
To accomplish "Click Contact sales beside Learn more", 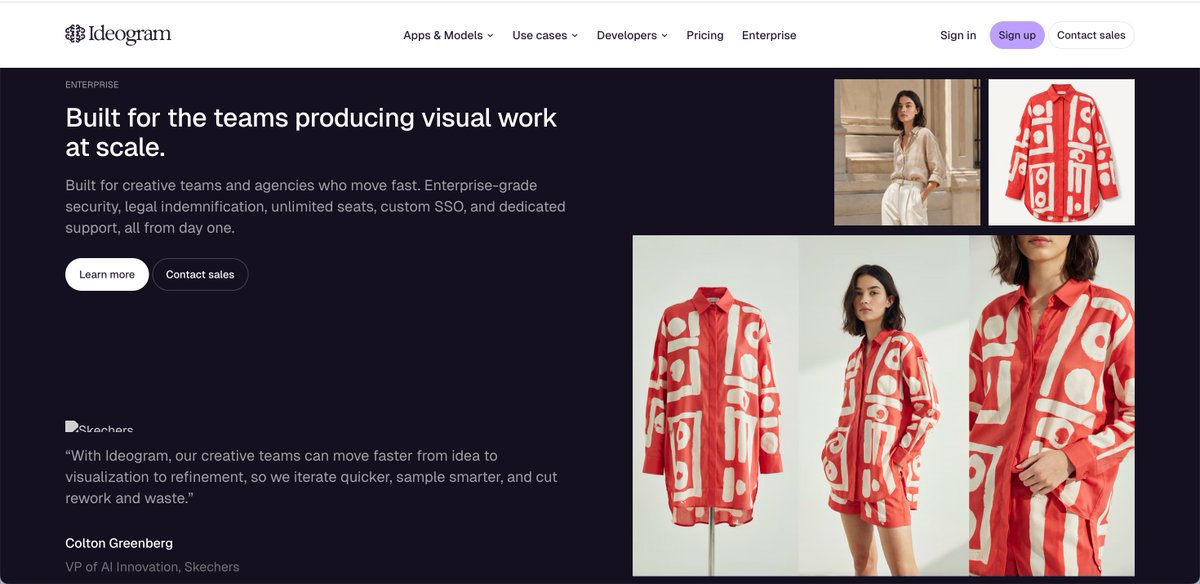I will tap(200, 274).
